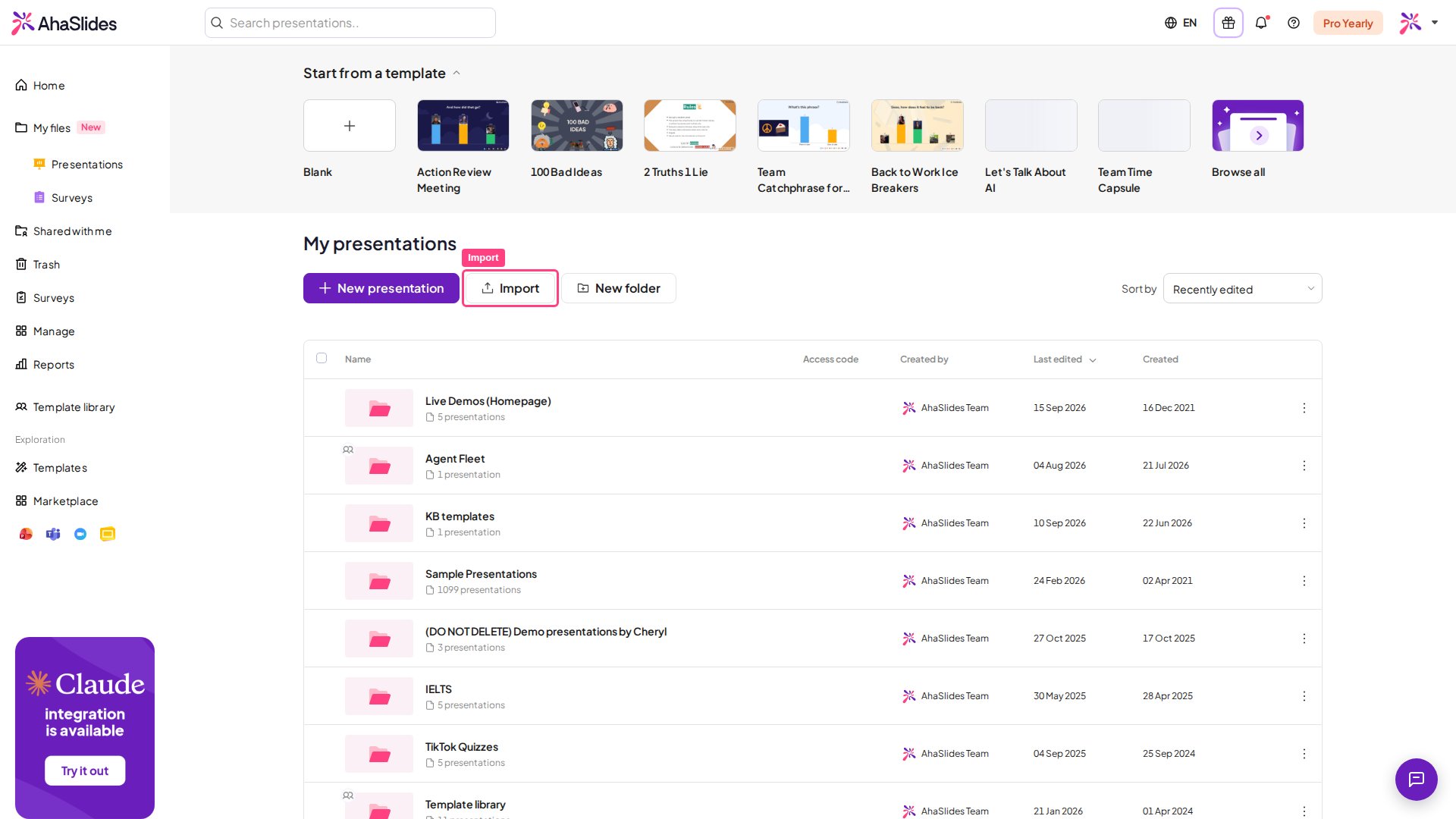This screenshot has height=819, width=1456.
Task: Open Template library in the sidebar
Action: tap(65, 407)
